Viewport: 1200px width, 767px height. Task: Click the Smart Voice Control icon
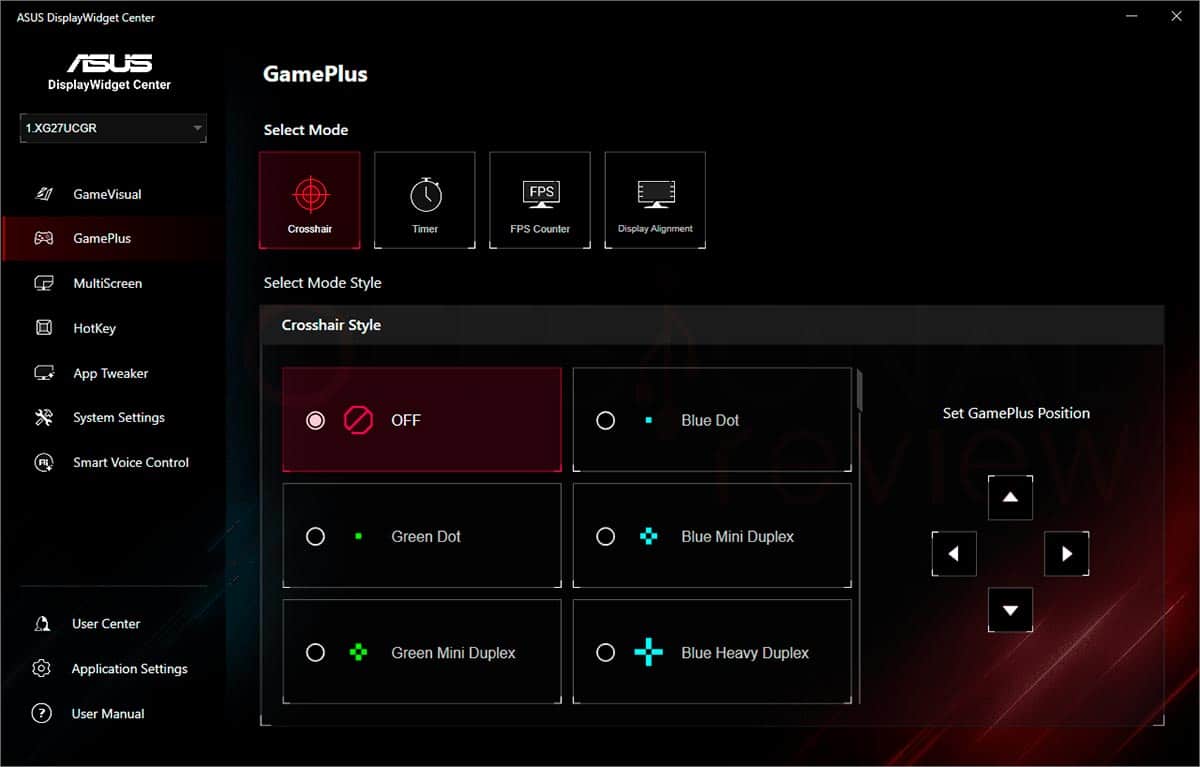[x=43, y=463]
